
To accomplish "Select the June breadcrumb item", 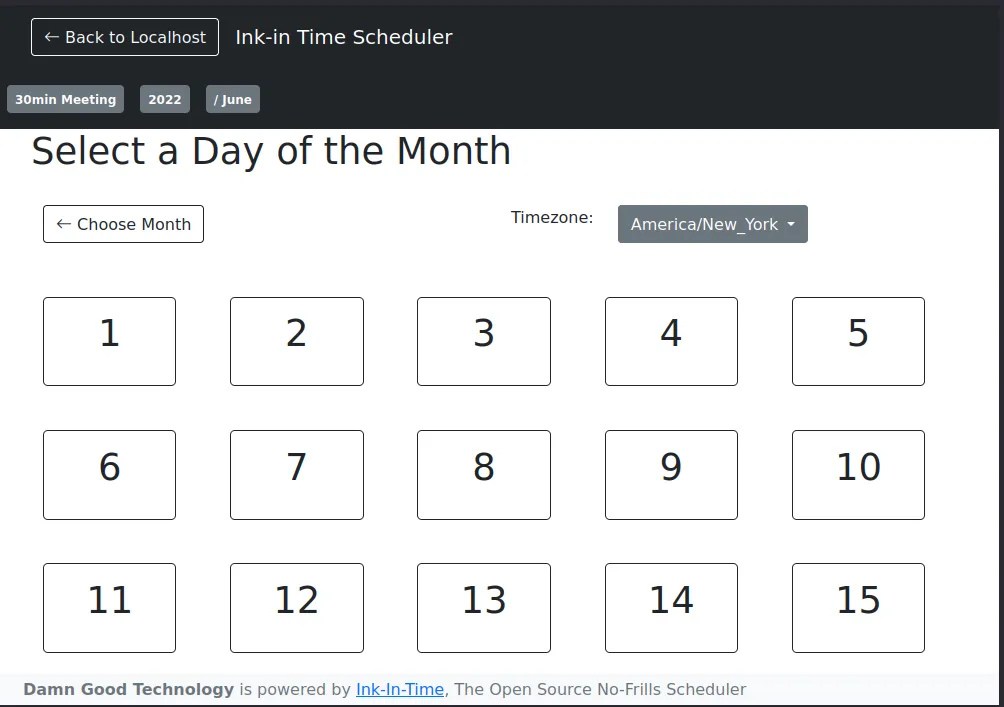I will coord(232,99).
